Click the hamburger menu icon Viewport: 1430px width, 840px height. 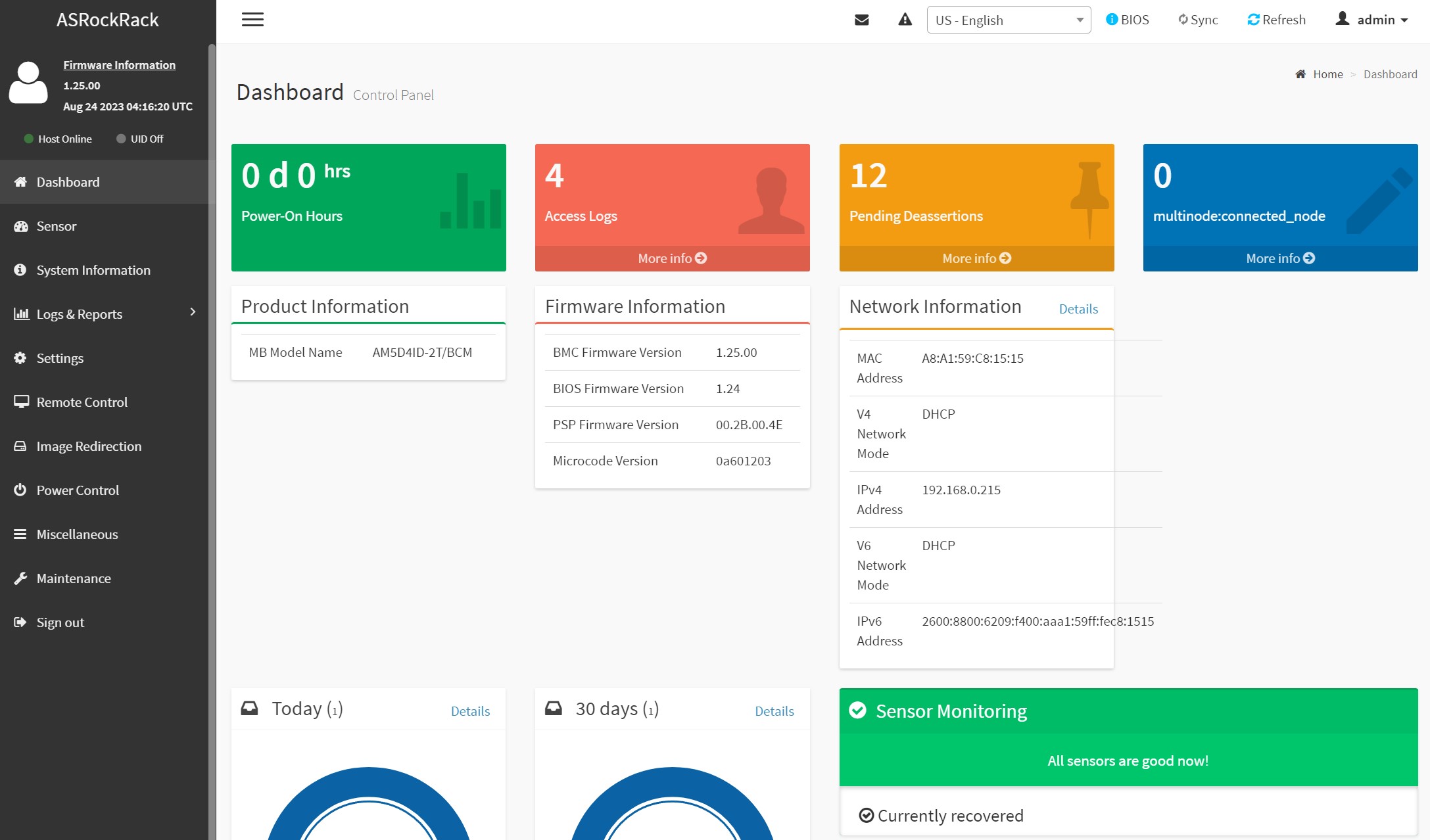[x=252, y=20]
